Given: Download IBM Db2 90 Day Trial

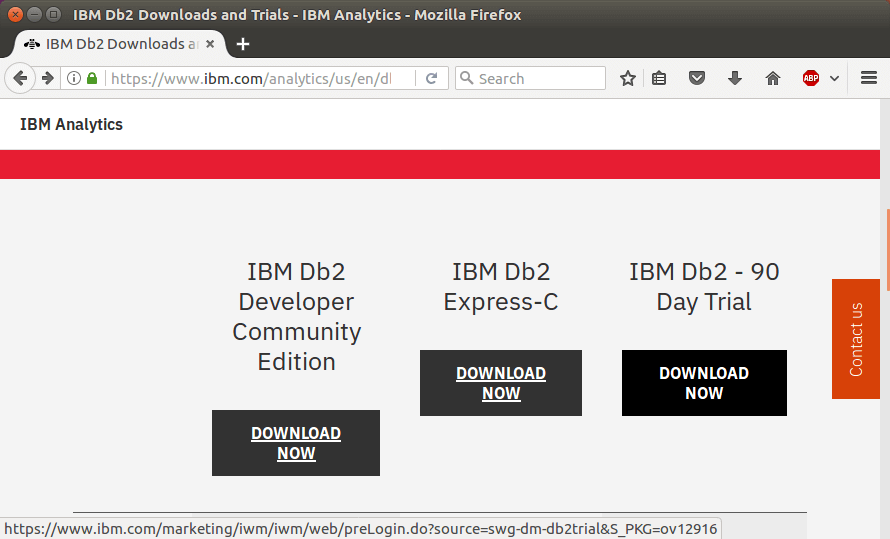Looking at the screenshot, I should 704,383.
